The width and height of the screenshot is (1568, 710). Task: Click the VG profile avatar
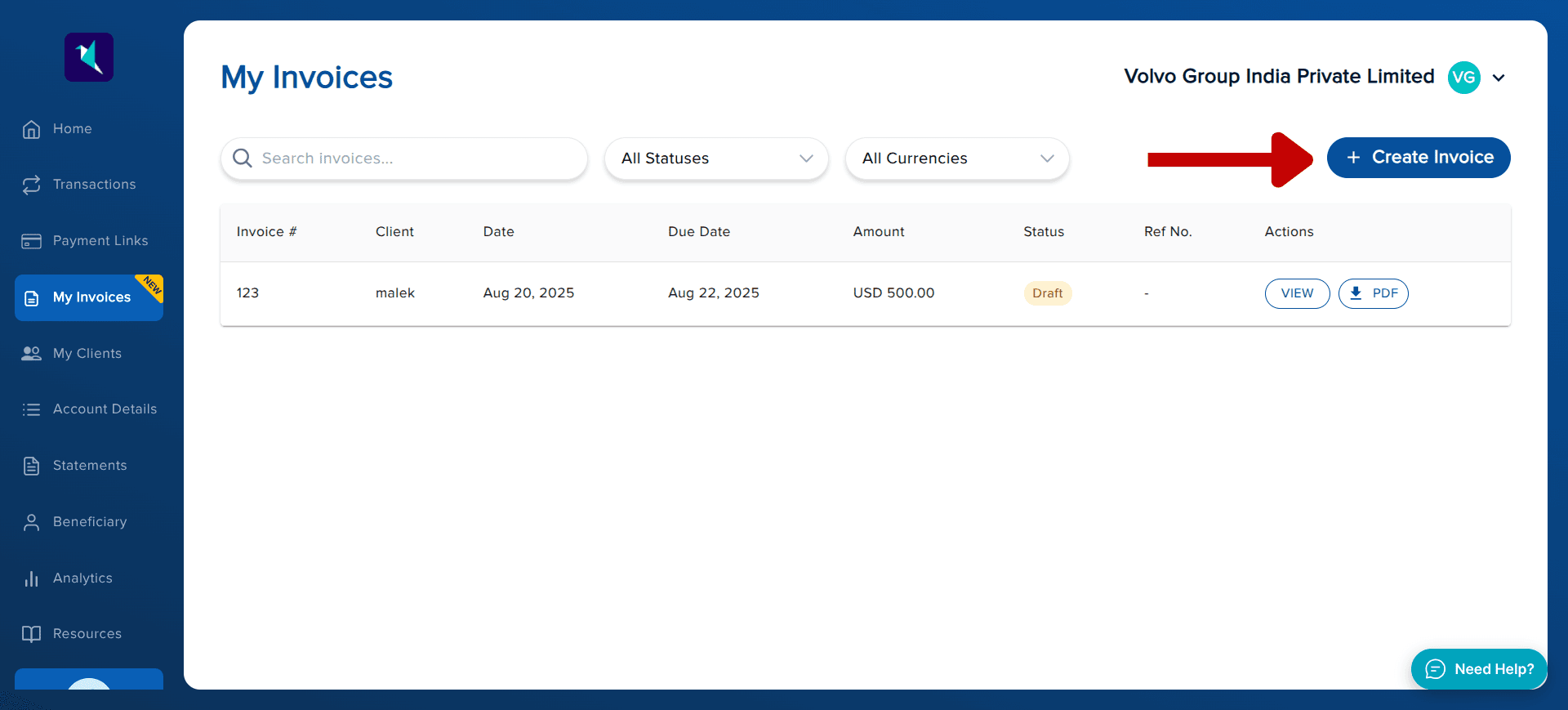[x=1463, y=78]
